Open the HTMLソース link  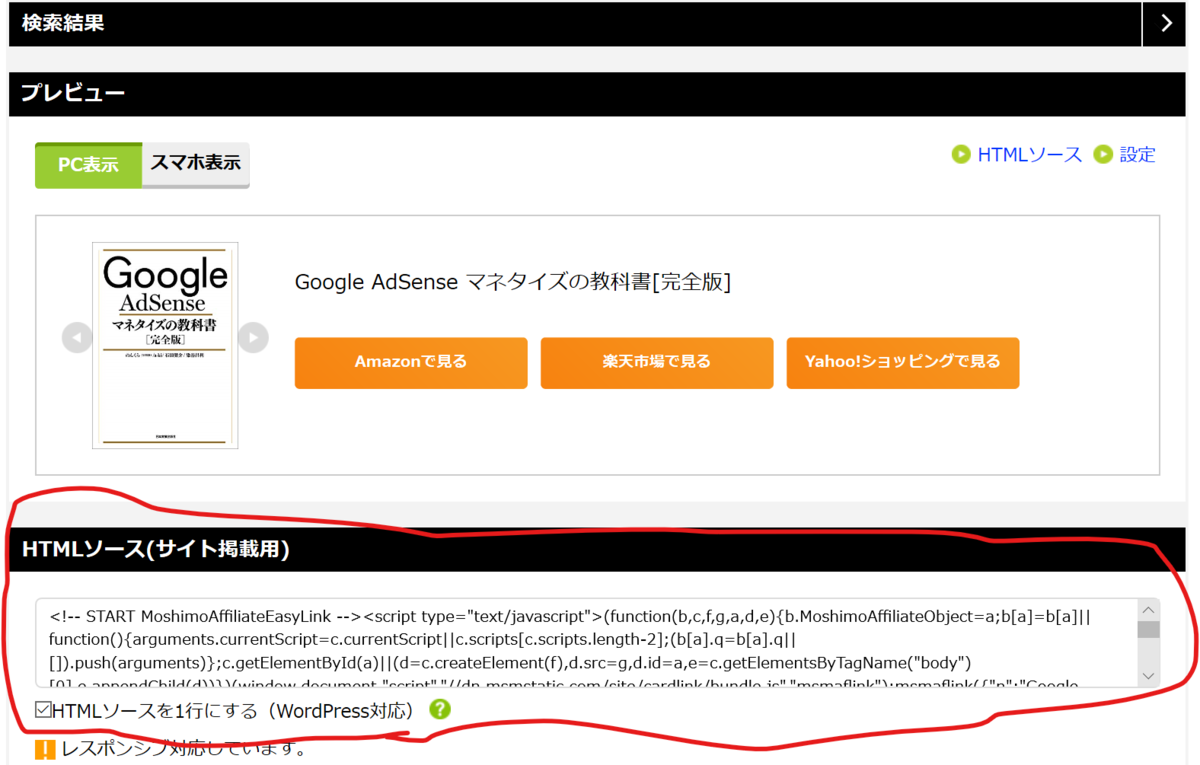point(1029,154)
